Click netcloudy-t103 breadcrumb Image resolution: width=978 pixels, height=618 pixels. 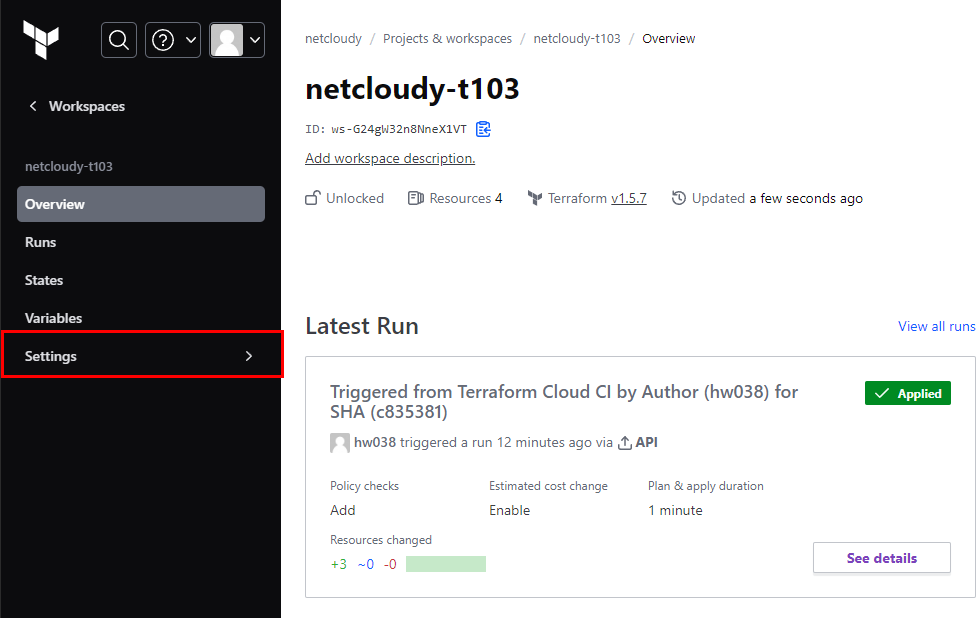click(x=577, y=39)
